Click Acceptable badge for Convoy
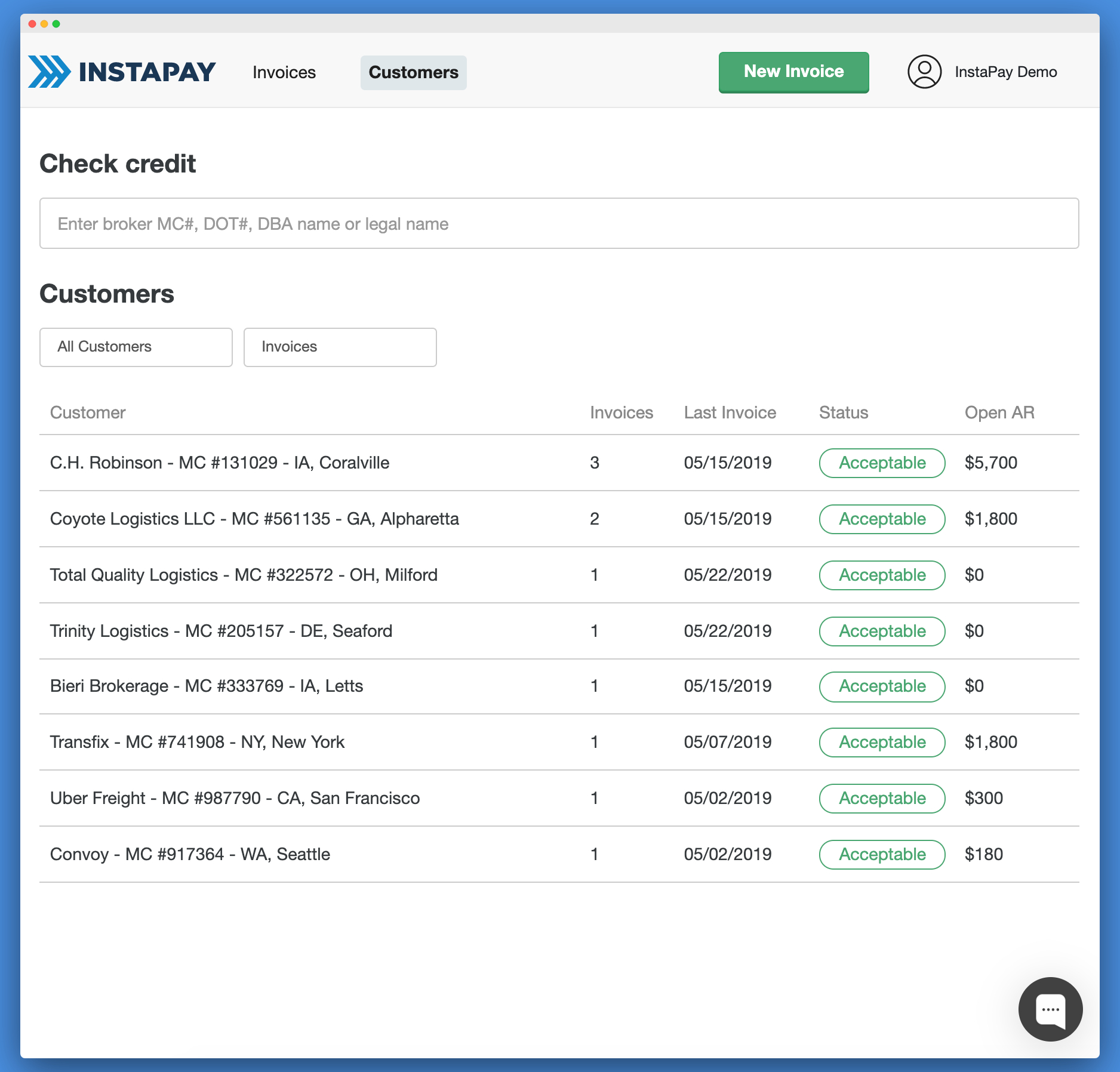The image size is (1120, 1072). pos(882,855)
